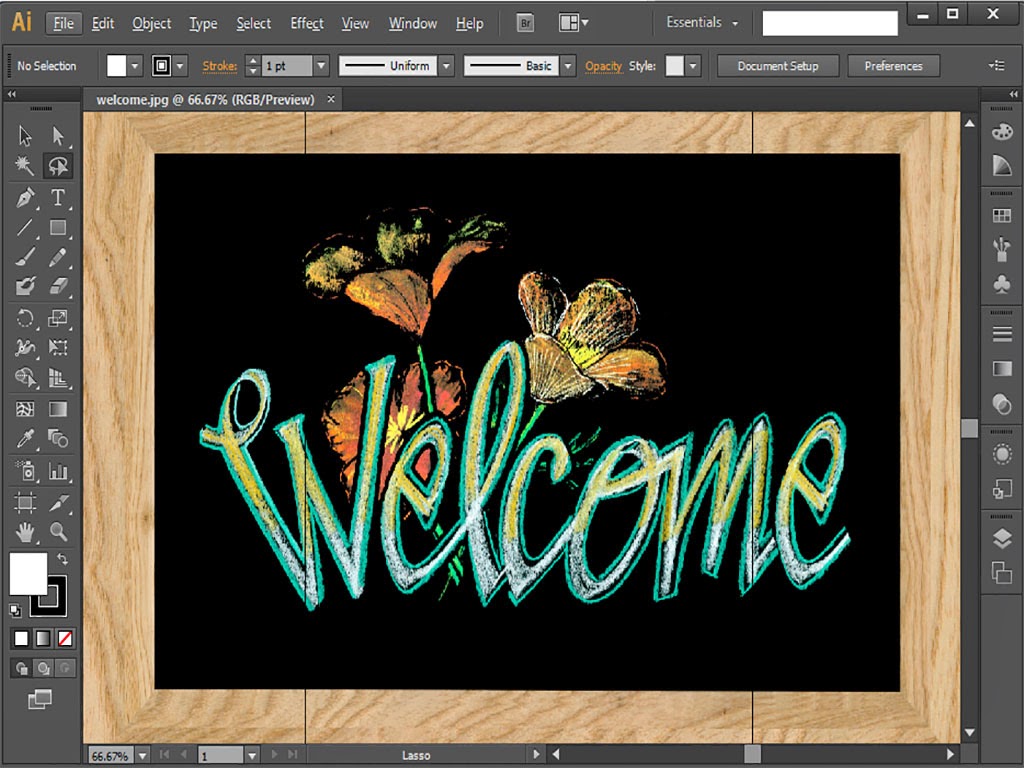Viewport: 1024px width, 768px height.
Task: Select the Magic Wand tool
Action: 25,166
